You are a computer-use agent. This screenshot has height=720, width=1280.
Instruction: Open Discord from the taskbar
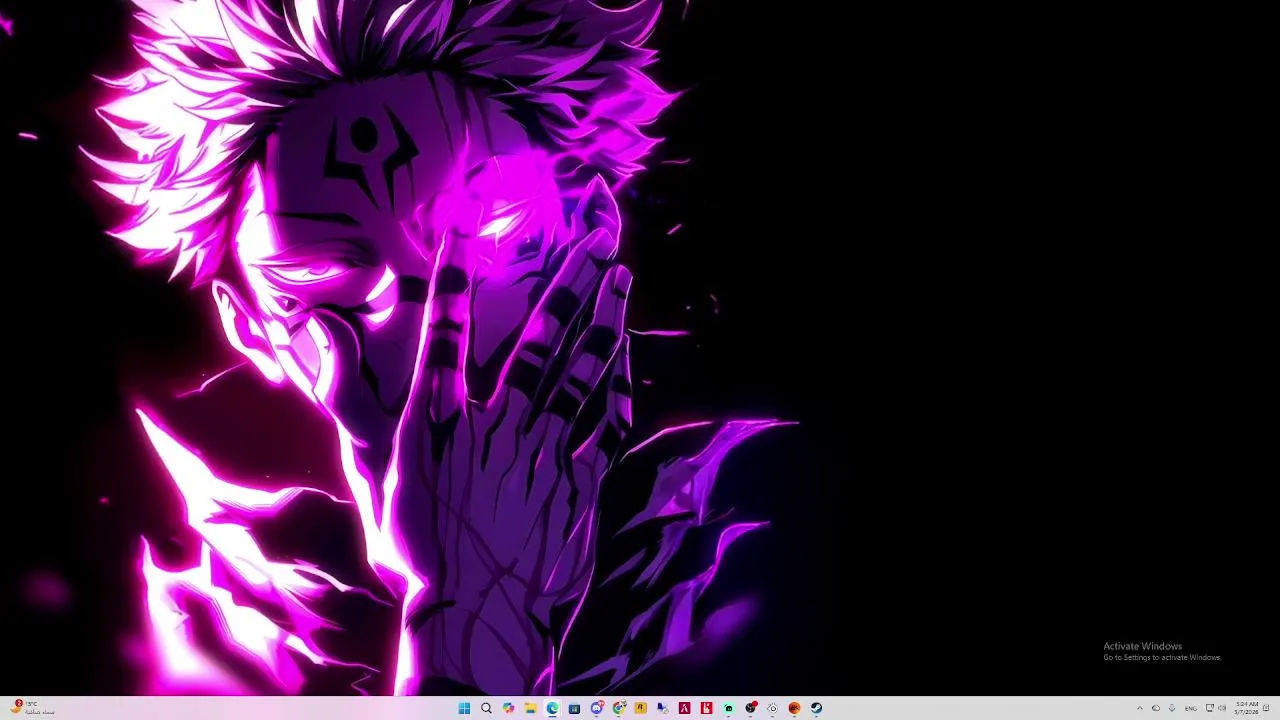597,708
